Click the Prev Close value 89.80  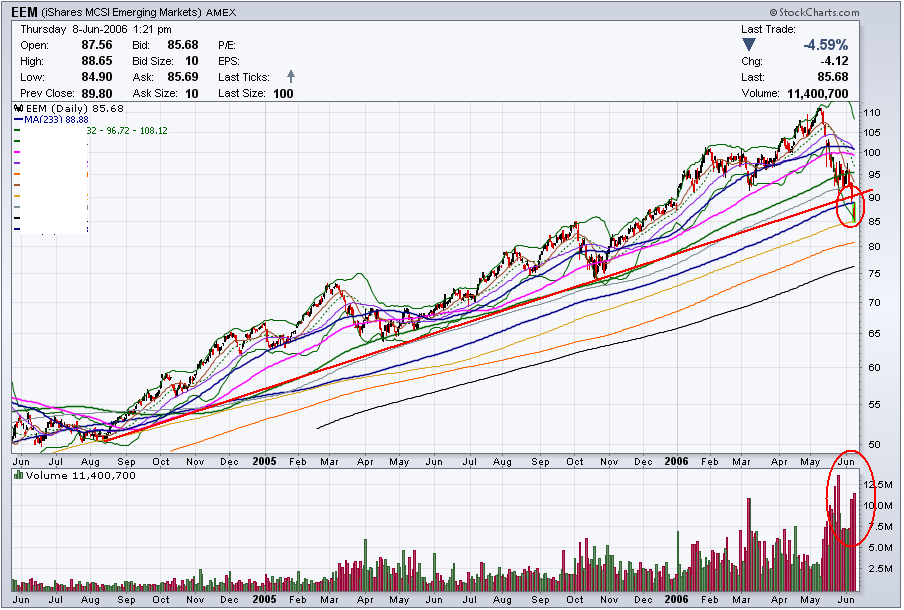pos(96,93)
